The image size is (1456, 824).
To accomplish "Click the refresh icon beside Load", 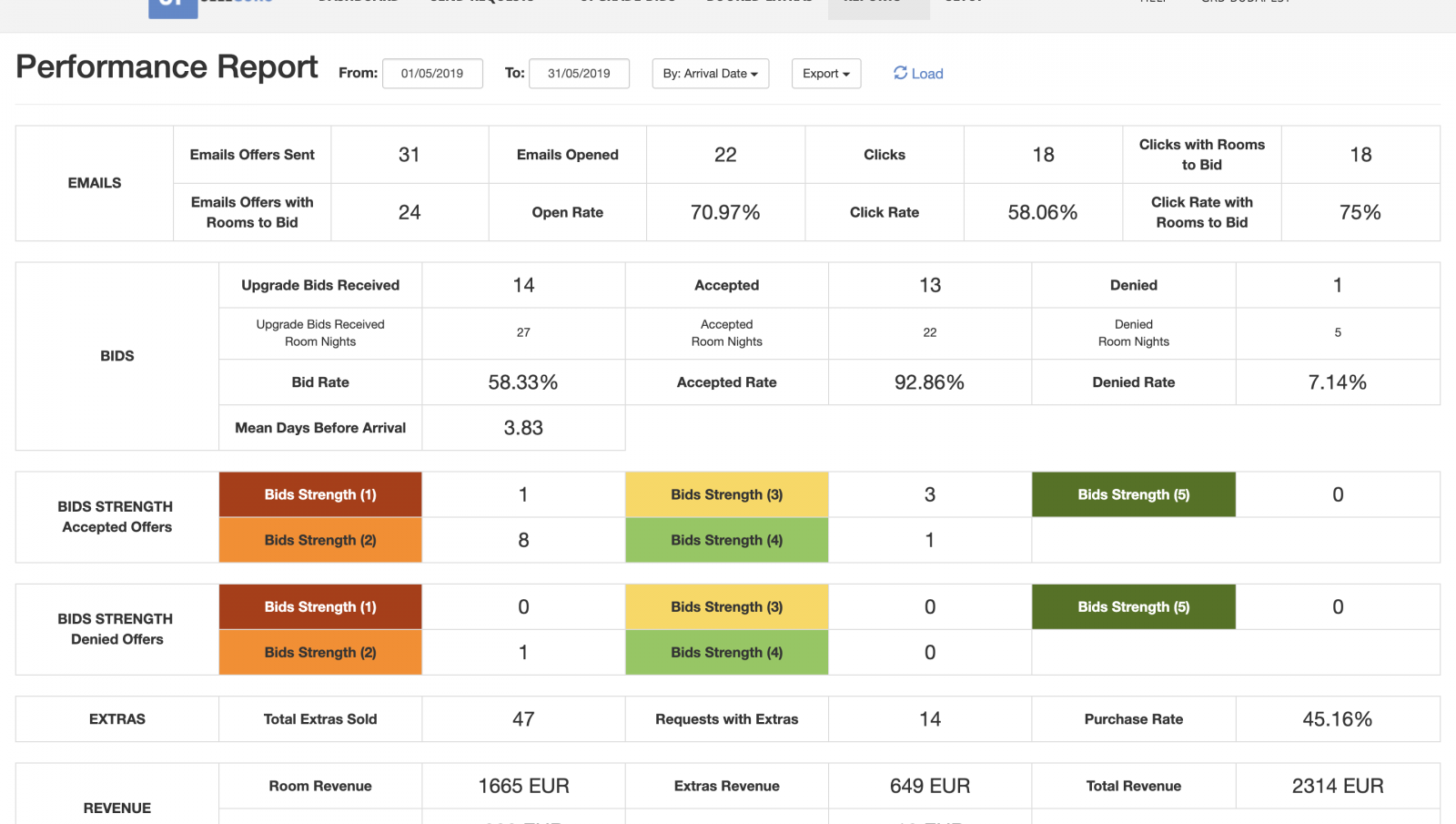I will point(900,73).
